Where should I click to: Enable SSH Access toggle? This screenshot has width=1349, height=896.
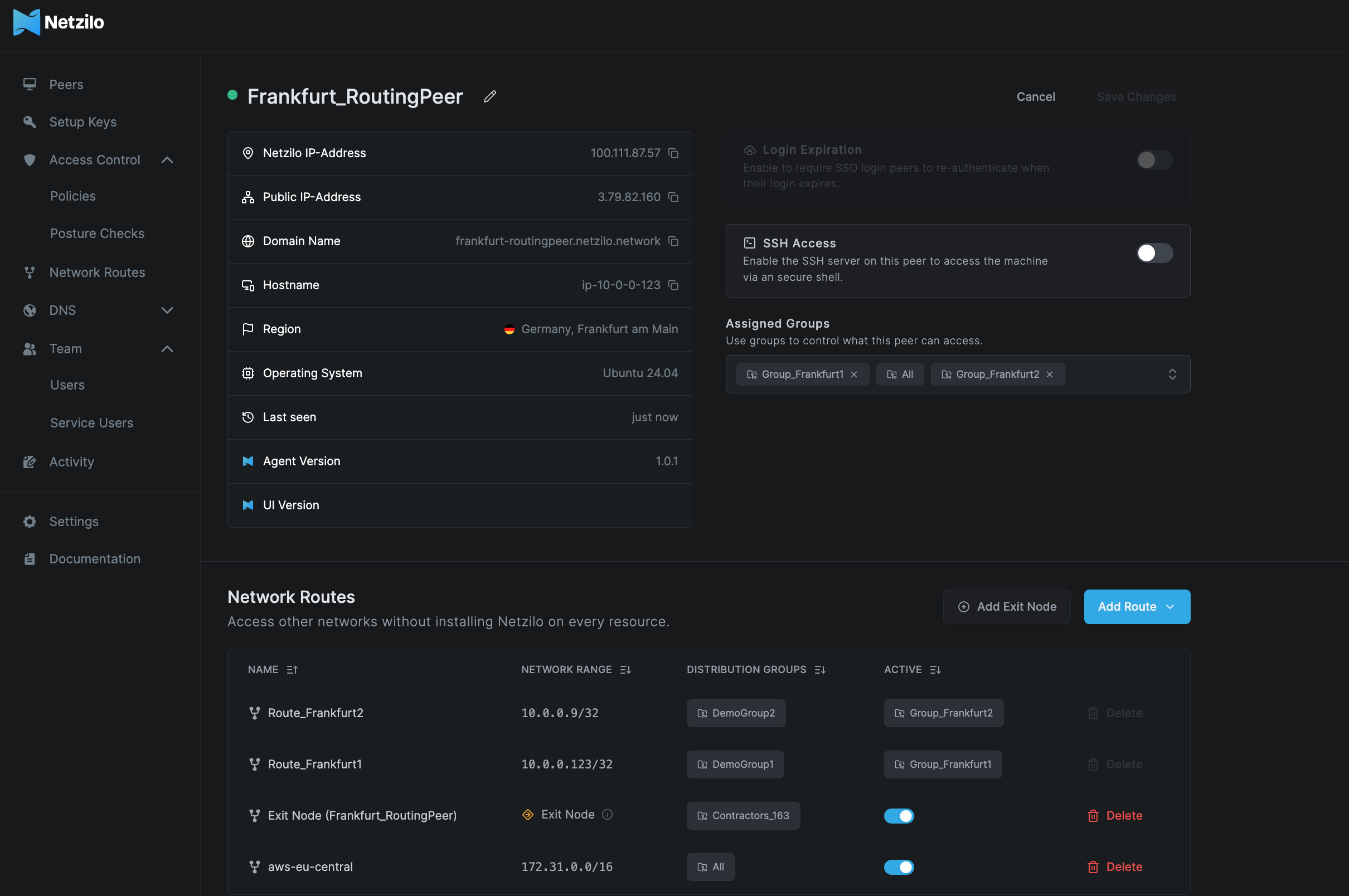(1154, 253)
